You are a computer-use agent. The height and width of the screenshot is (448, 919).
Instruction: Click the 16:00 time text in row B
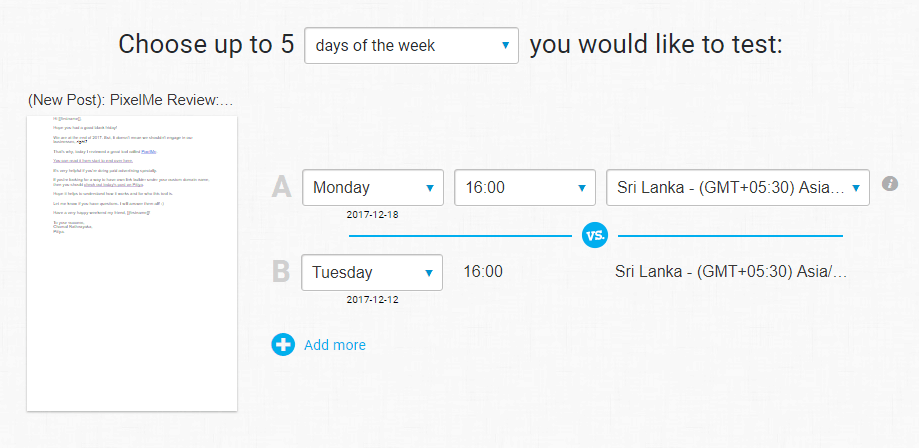tap(483, 272)
